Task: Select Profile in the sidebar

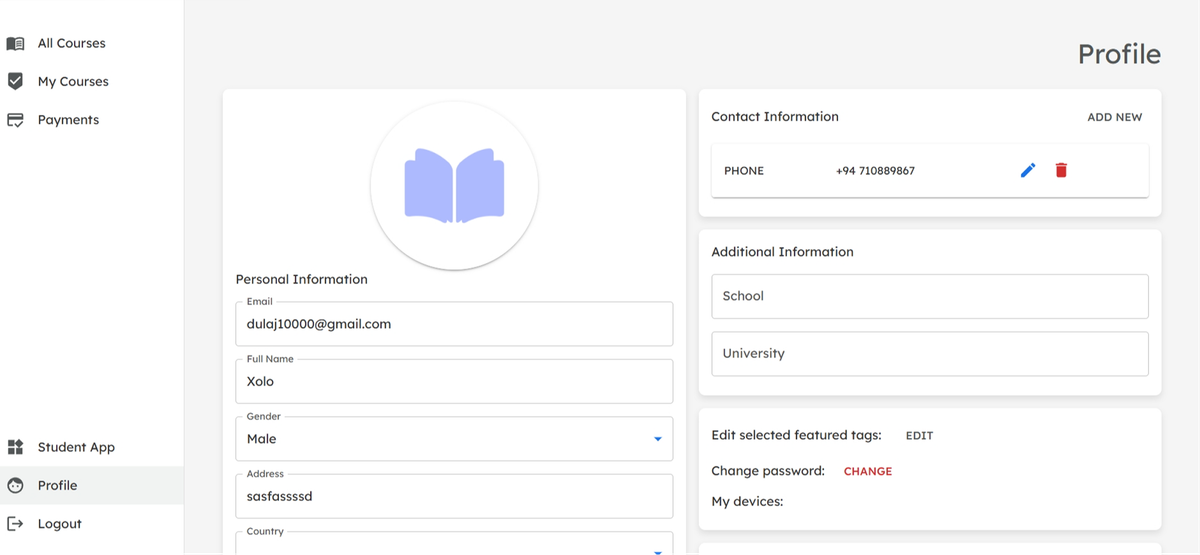Action: (92, 485)
